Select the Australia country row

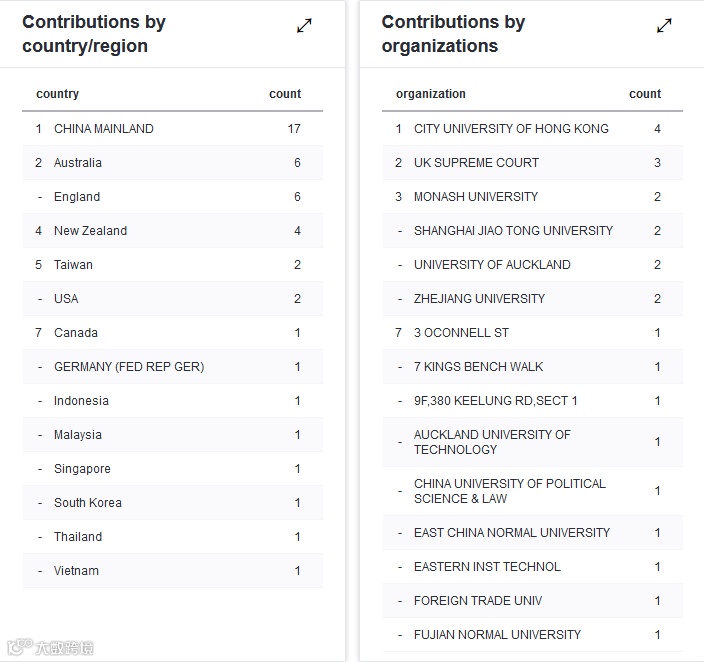coord(78,163)
